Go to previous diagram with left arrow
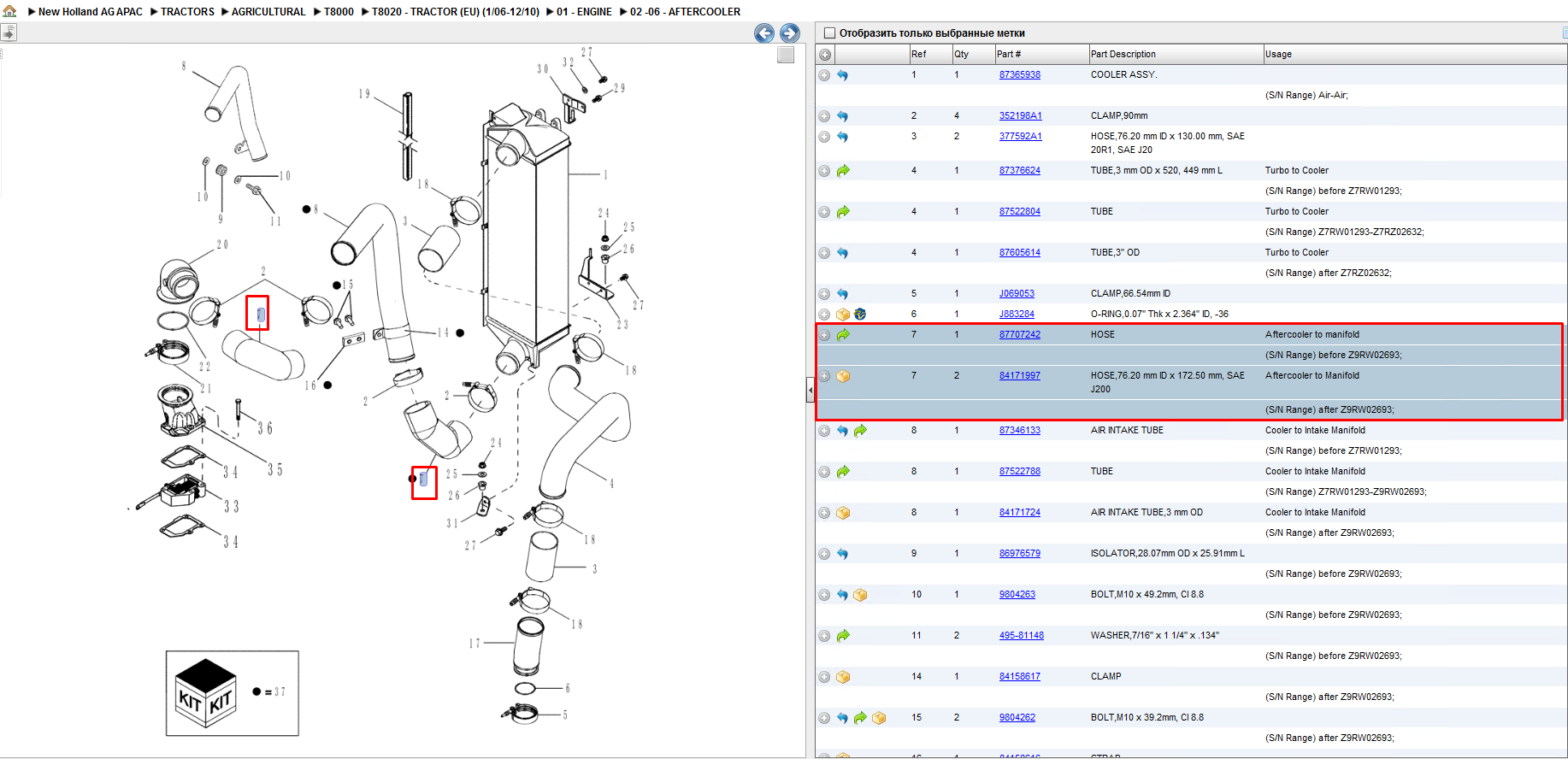 (764, 33)
